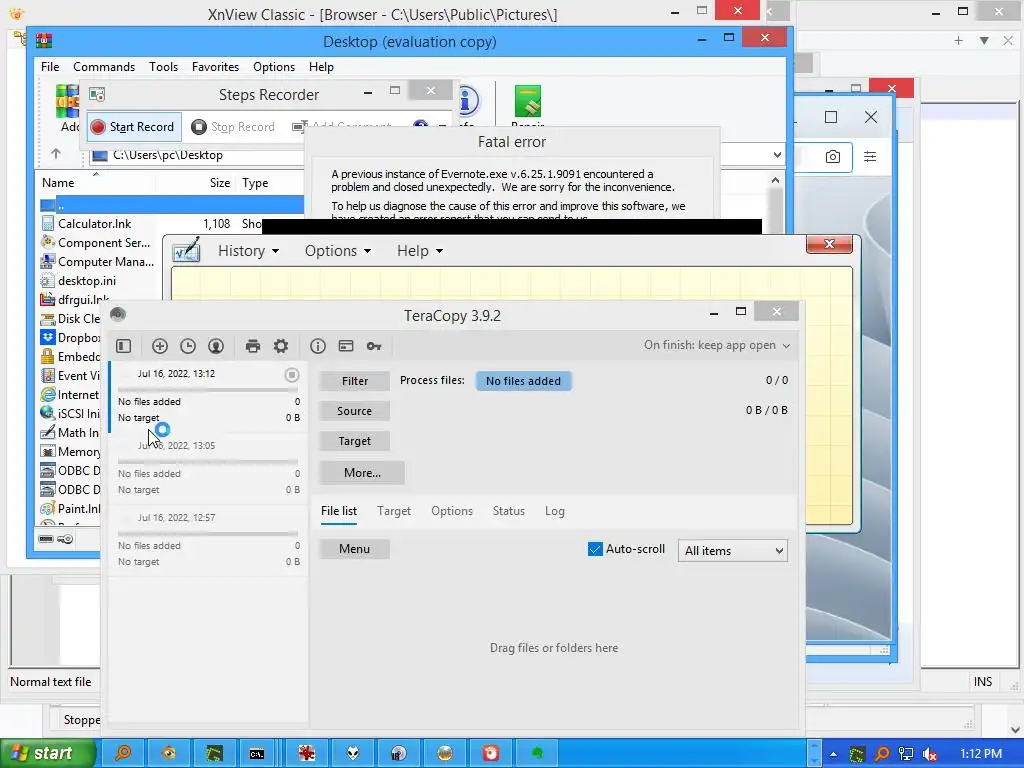Click the taskbar clock showing 1:12 PM
This screenshot has height=768, width=1024.
[981, 754]
